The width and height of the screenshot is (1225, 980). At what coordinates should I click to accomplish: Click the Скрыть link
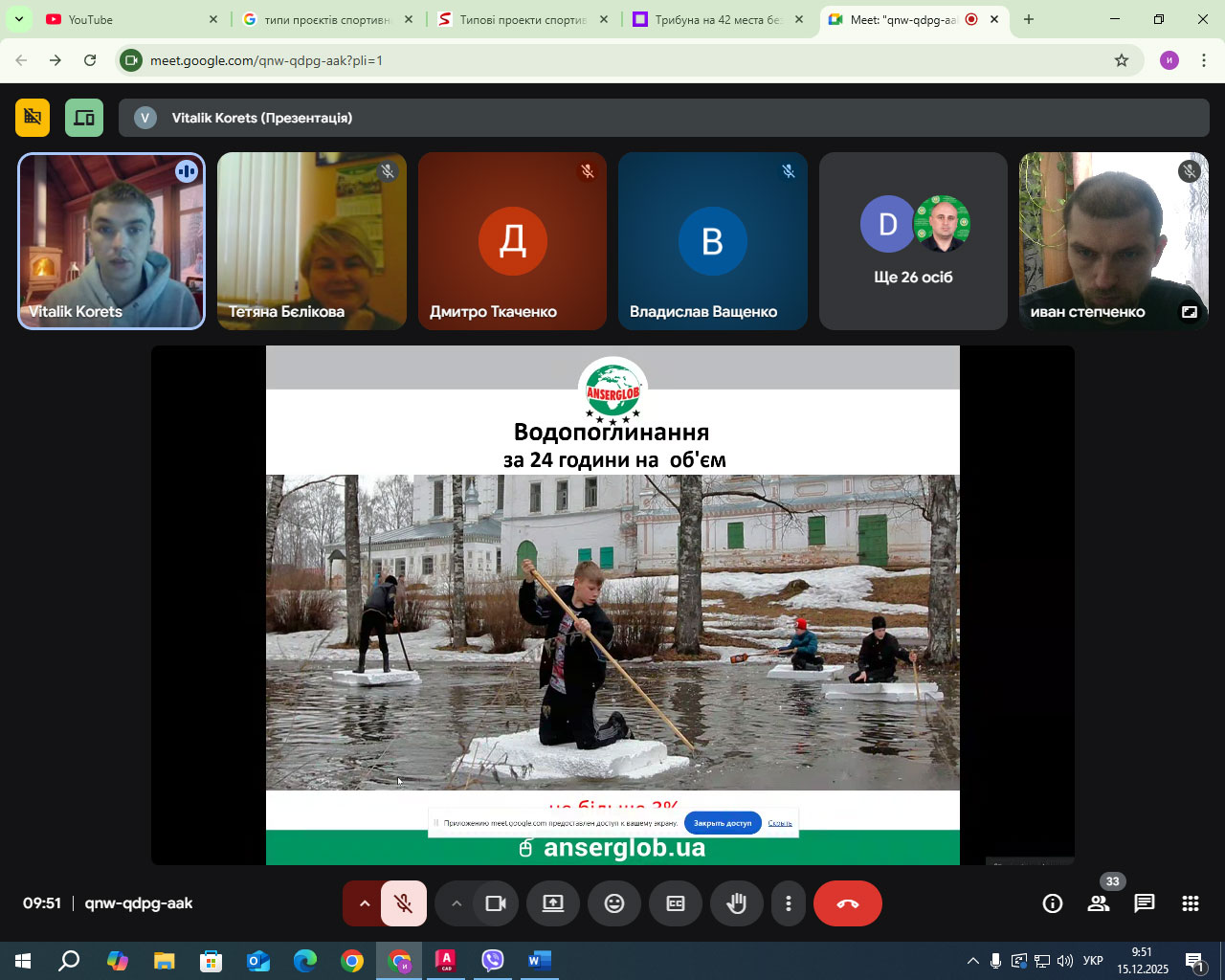click(780, 823)
